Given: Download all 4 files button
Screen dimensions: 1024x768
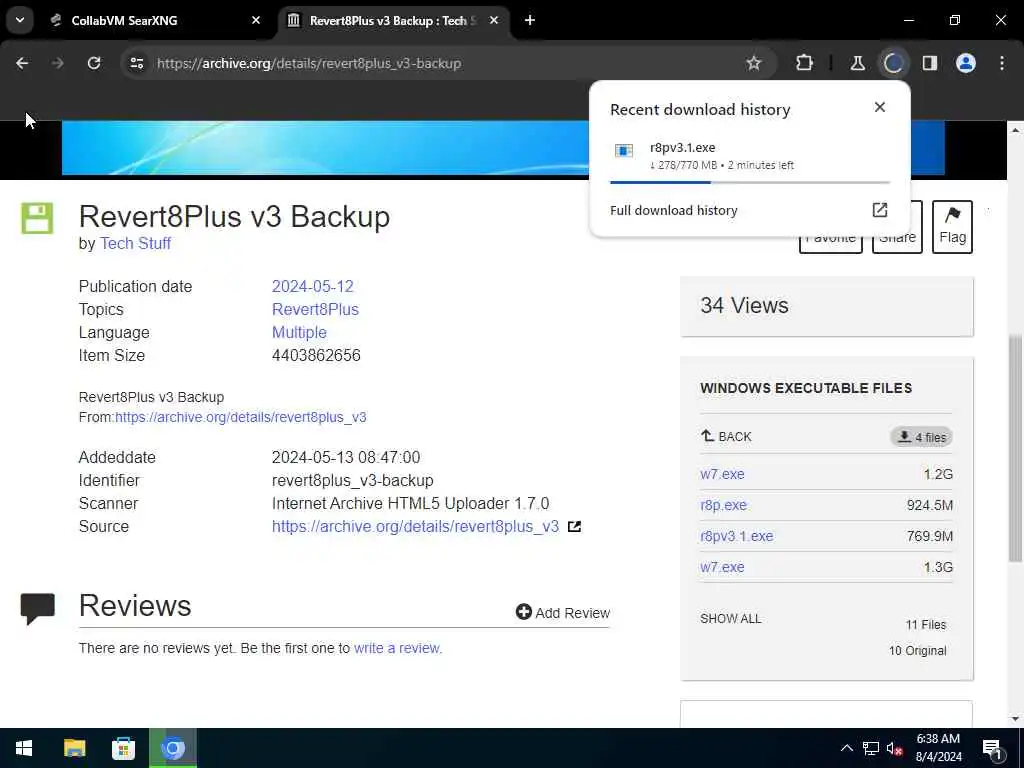Looking at the screenshot, I should tap(921, 437).
